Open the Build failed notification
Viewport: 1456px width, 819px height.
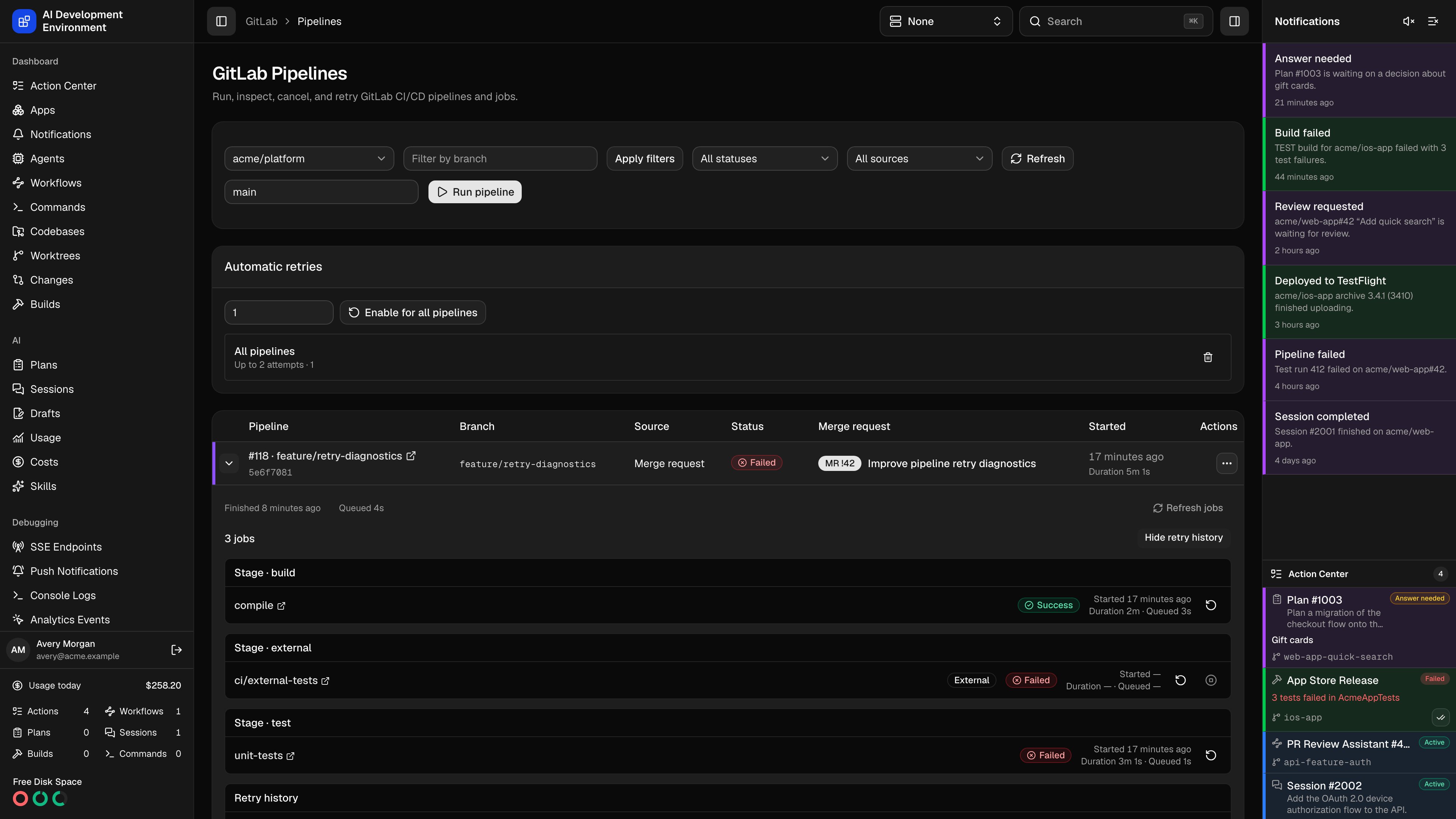[x=1359, y=154]
